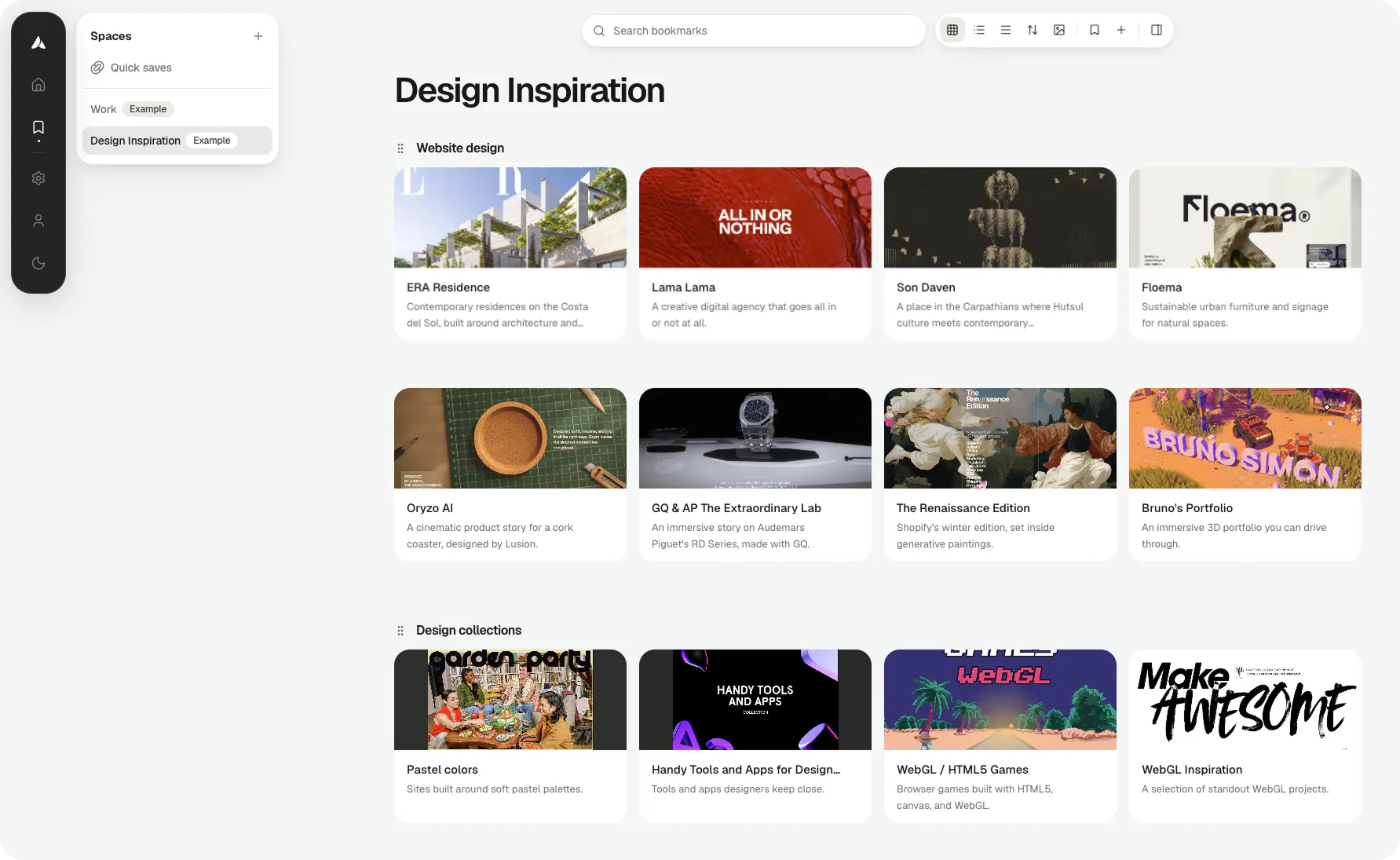Screen dimensions: 1400x860
Task: Grab the Design collections section handle
Action: (400, 631)
